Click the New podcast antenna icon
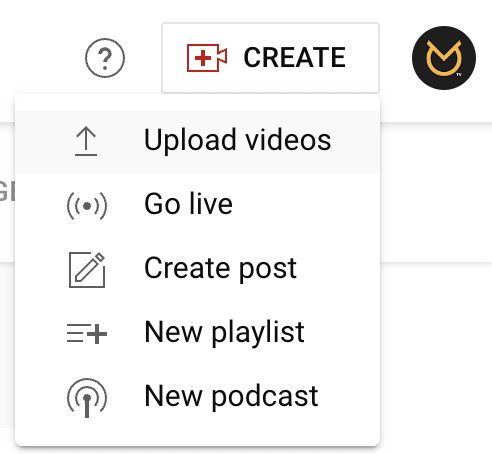This screenshot has height=454, width=492. [x=87, y=398]
